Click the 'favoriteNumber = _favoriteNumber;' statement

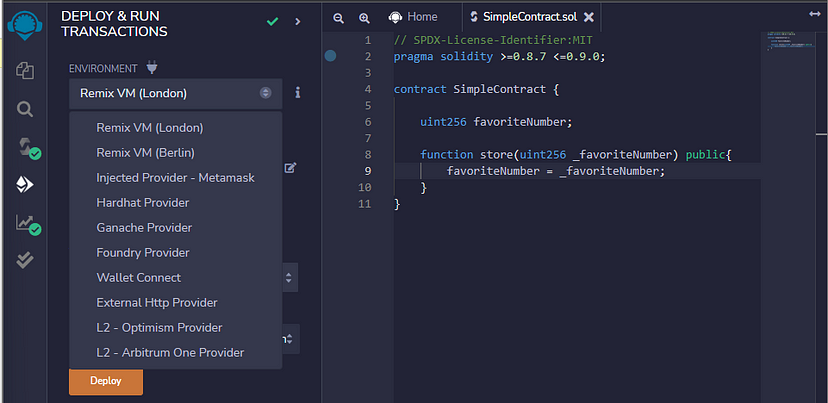[556, 171]
